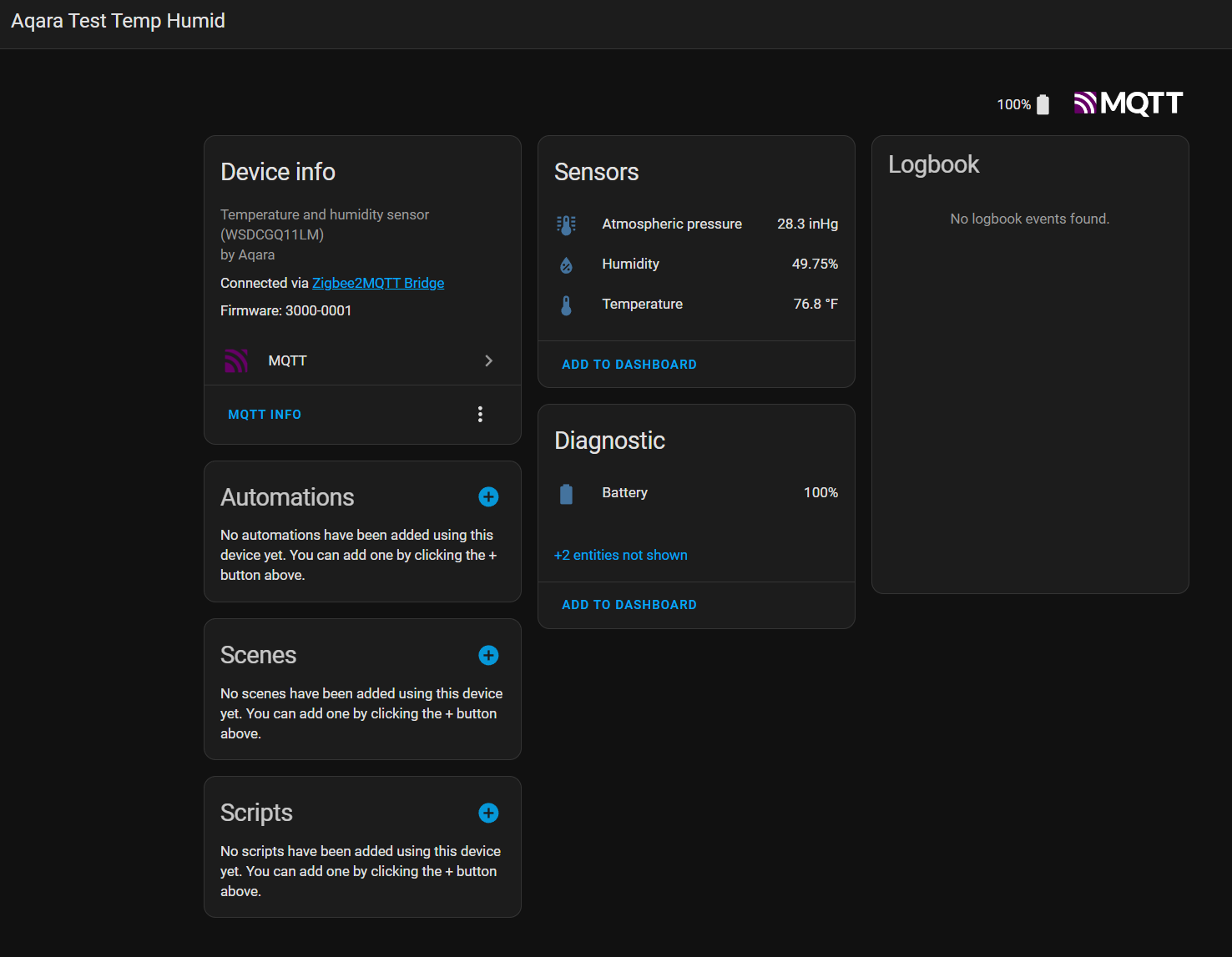Click the Atmospheric pressure sensor icon

566,224
